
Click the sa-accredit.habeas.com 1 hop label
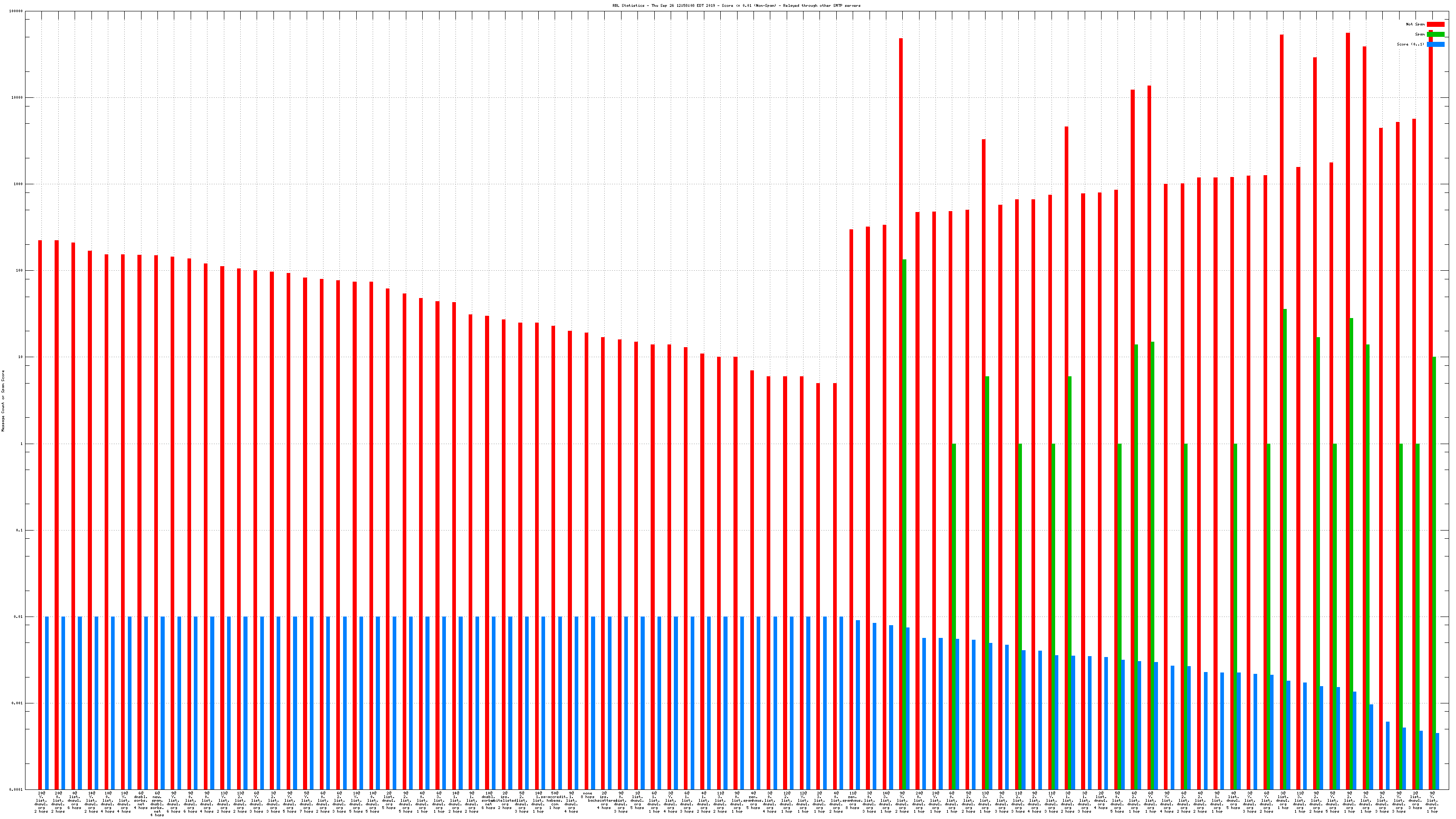[x=555, y=800]
